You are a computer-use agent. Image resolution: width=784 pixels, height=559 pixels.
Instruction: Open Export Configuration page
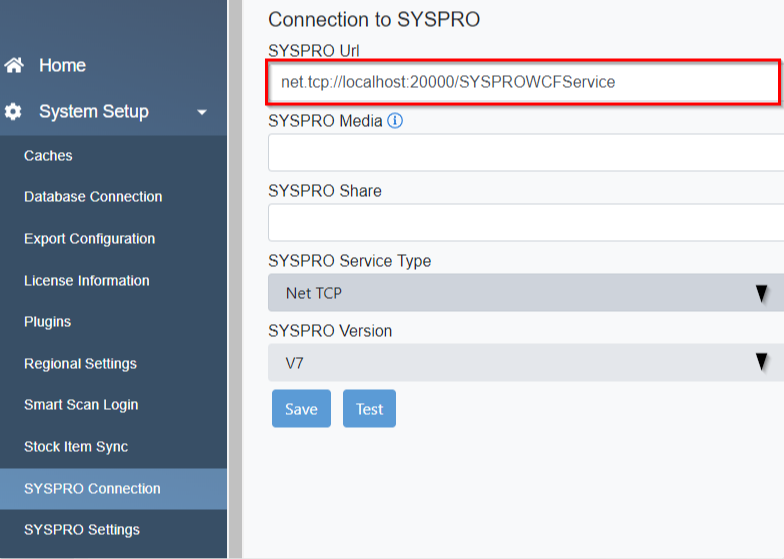tap(90, 238)
